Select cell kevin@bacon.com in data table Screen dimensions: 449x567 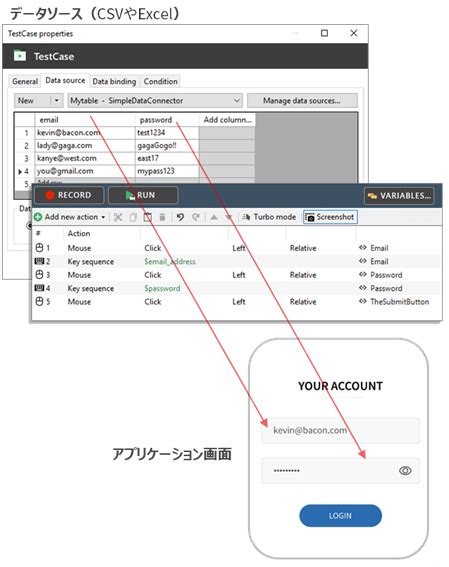(85, 133)
